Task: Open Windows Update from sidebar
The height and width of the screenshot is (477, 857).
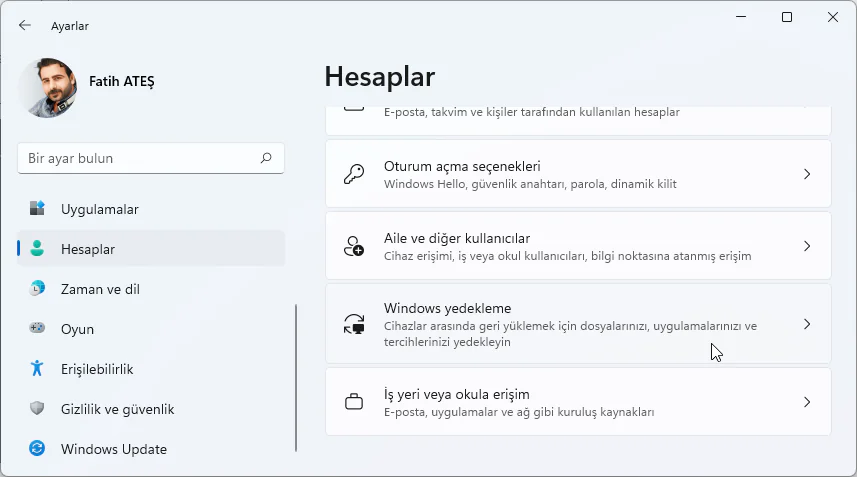Action: click(114, 449)
